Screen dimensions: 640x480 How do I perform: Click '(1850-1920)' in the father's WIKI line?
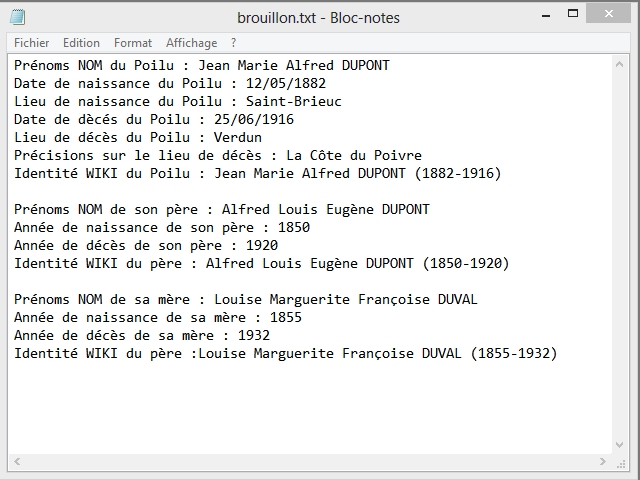pyautogui.click(x=466, y=263)
